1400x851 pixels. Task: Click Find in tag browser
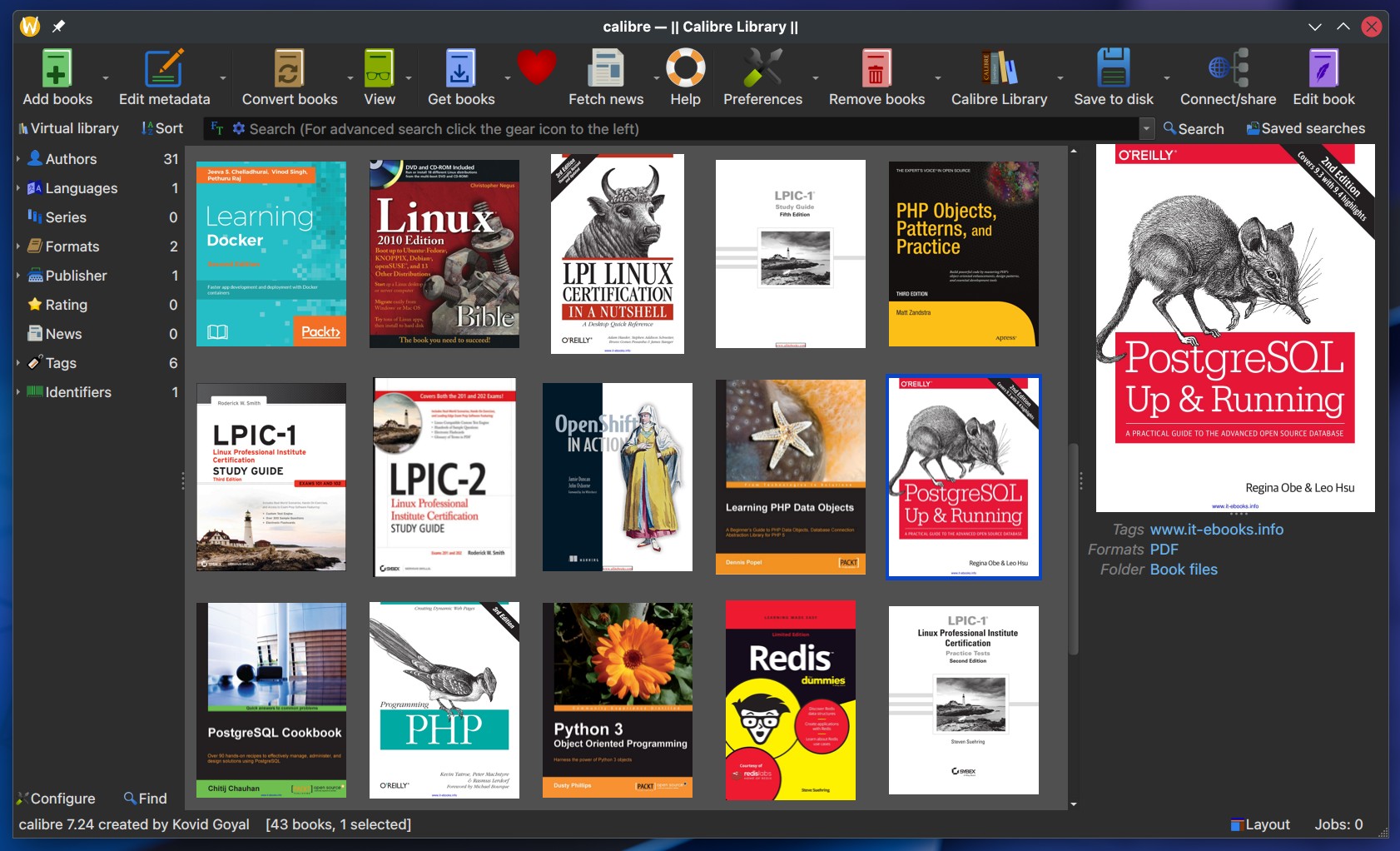point(146,799)
